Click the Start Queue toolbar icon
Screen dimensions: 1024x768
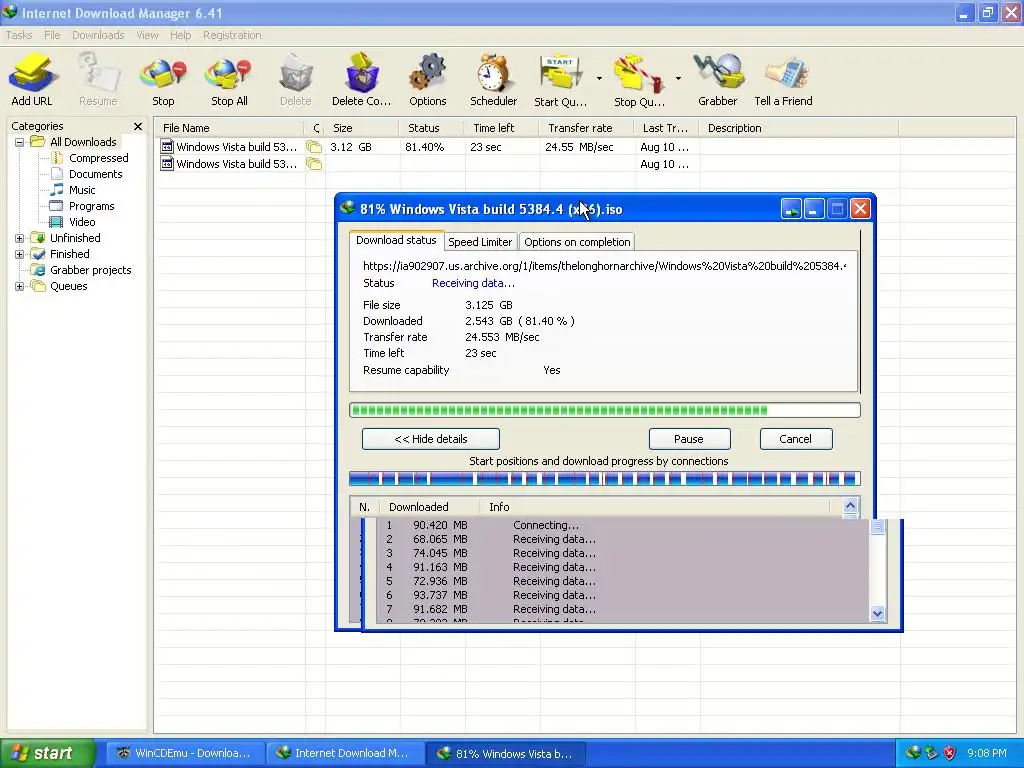(x=560, y=80)
